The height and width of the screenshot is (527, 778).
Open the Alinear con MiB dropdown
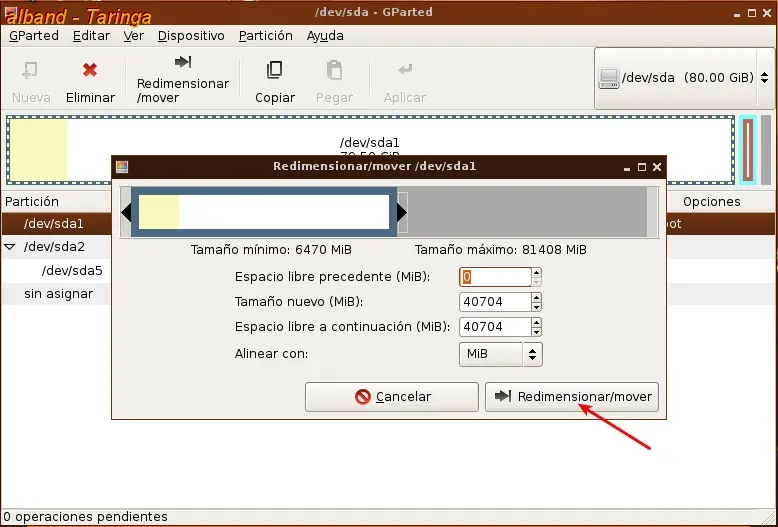(x=501, y=354)
